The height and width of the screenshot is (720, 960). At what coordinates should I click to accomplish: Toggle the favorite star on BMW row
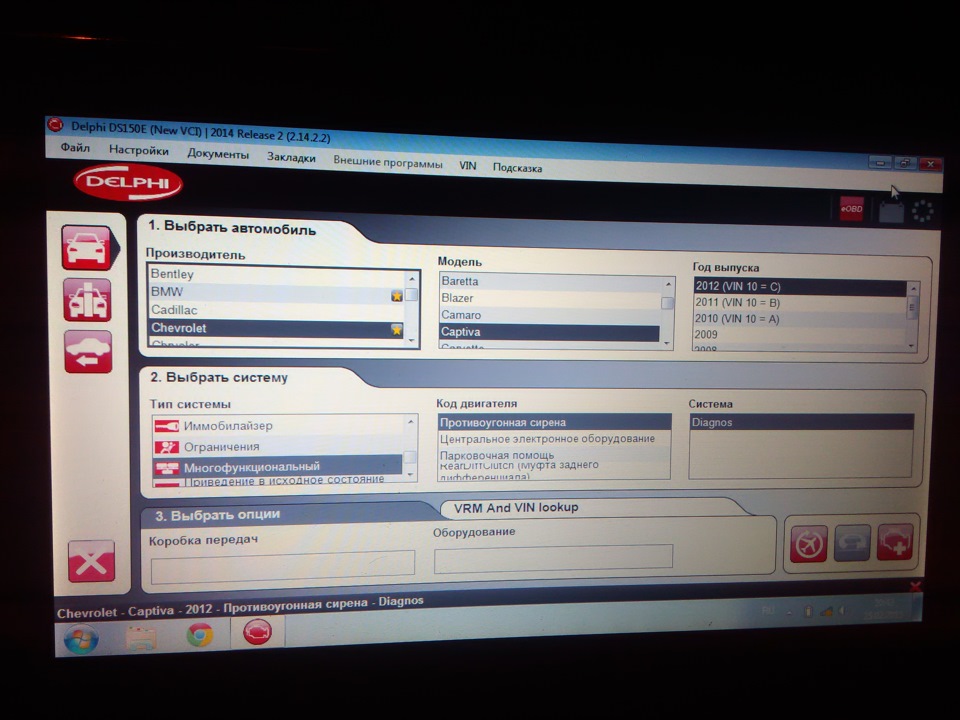pos(397,296)
